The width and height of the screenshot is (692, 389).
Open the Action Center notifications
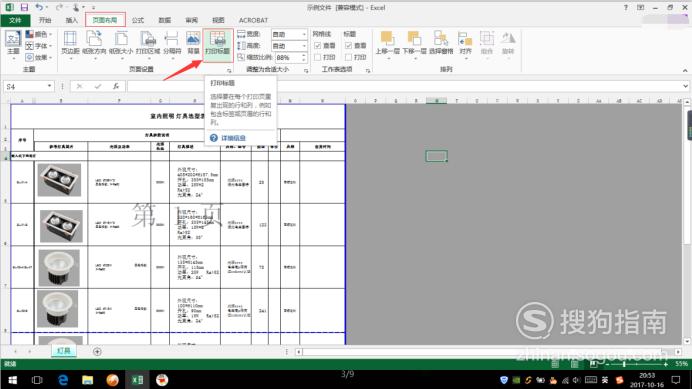pyautogui.click(x=675, y=380)
